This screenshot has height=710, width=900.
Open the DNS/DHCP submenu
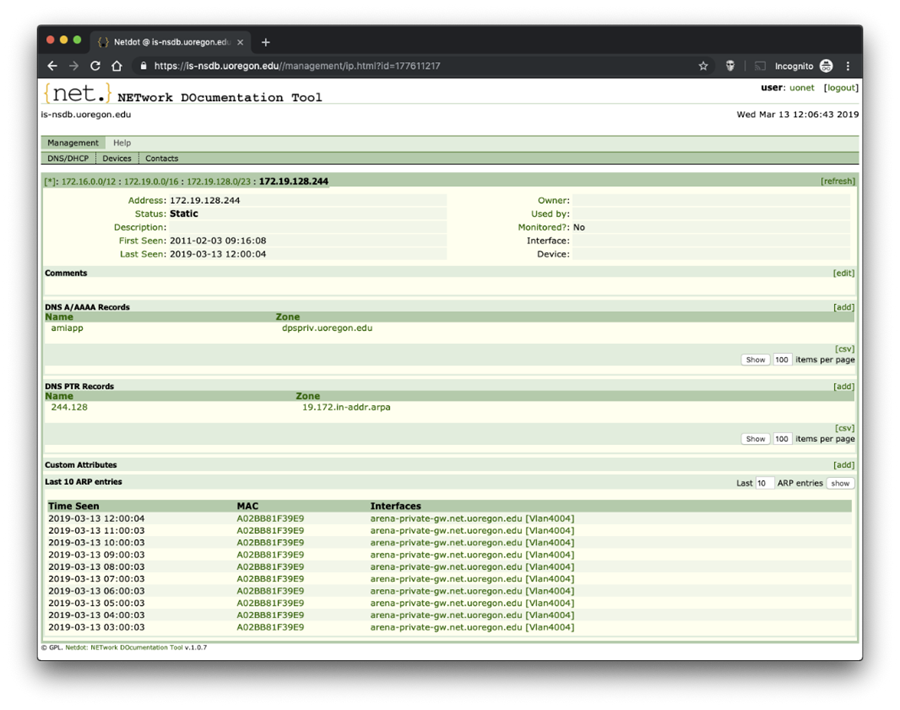(x=68, y=158)
